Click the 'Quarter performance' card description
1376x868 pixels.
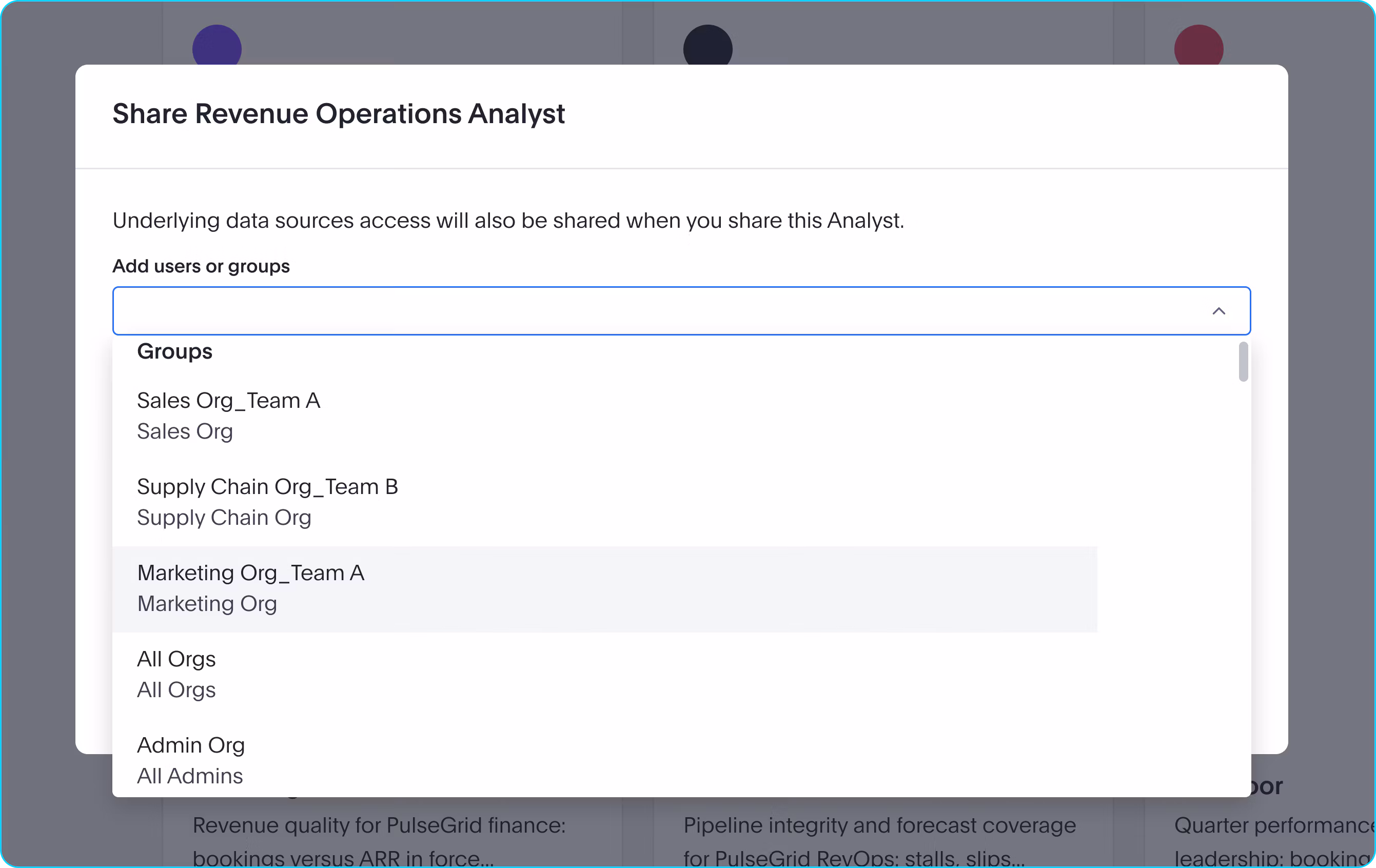click(1274, 842)
